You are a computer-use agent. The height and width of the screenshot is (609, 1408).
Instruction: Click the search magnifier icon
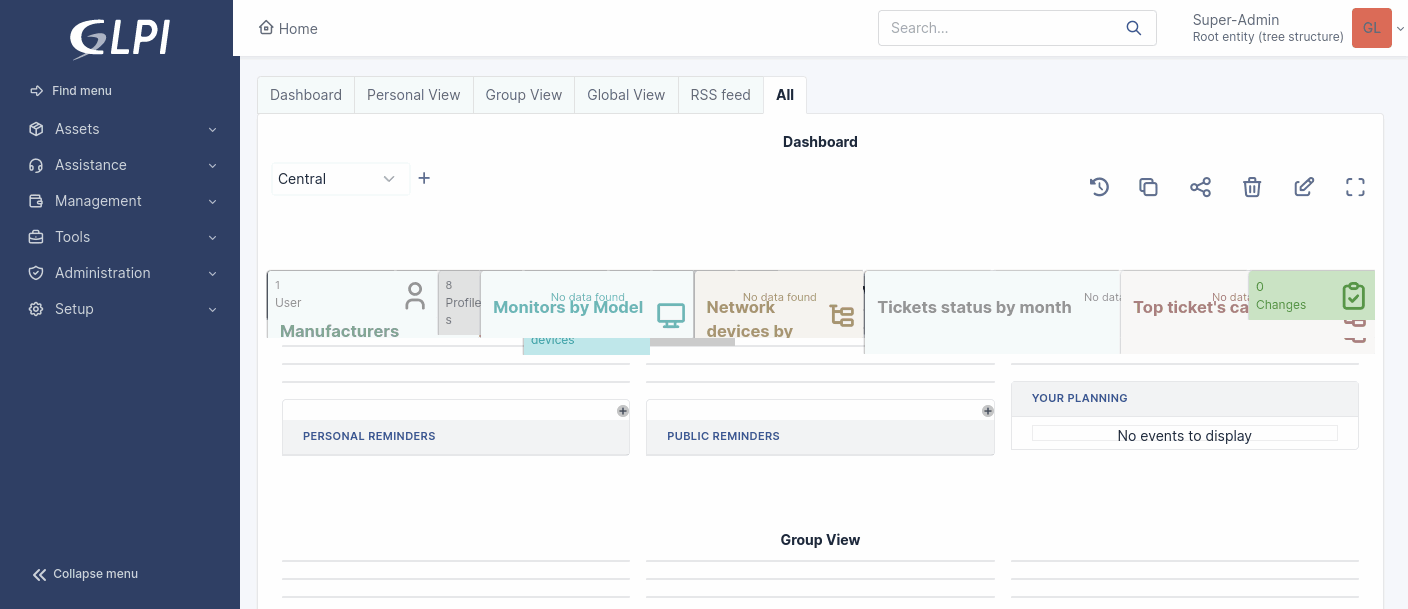(1134, 28)
